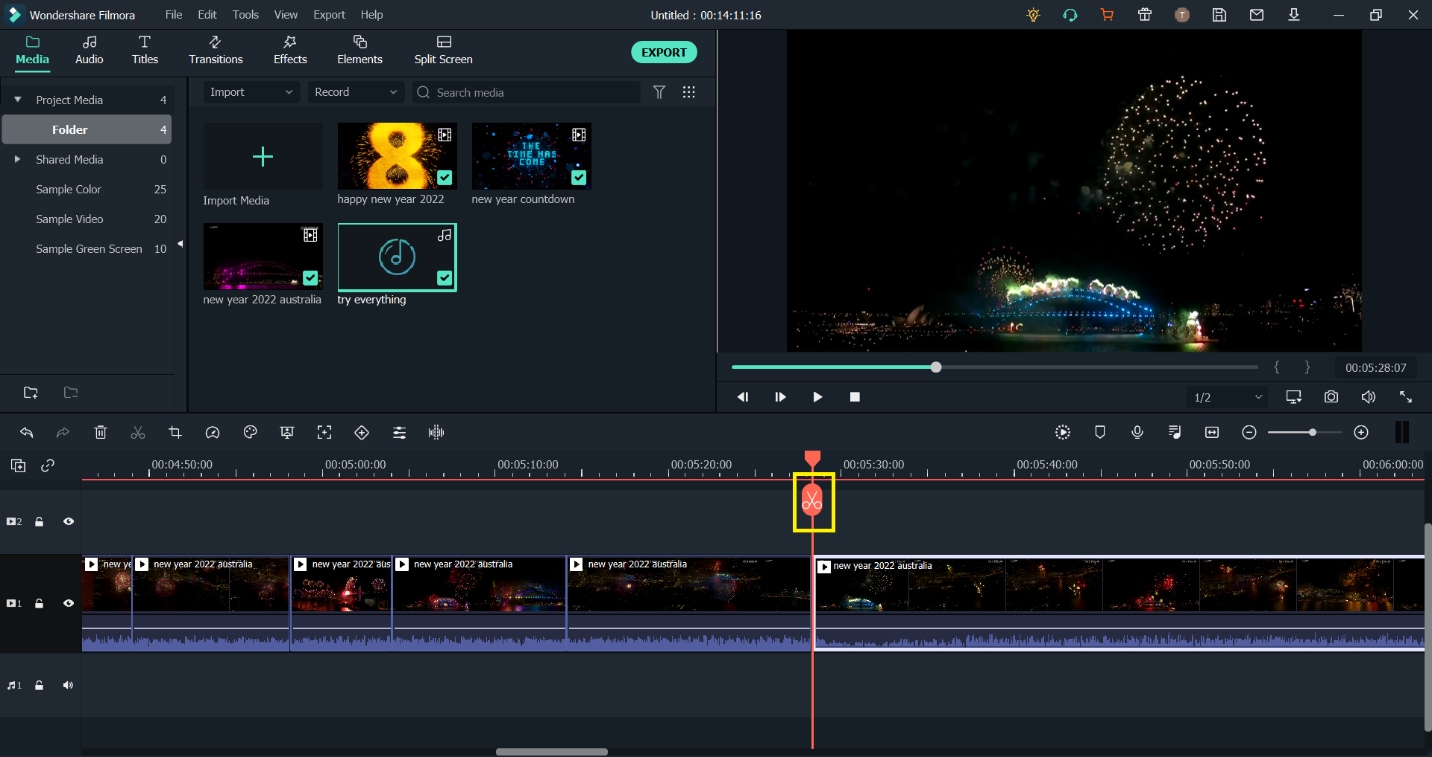Viewport: 1432px width, 757px height.
Task: Open the Import dropdown
Action: click(x=251, y=92)
